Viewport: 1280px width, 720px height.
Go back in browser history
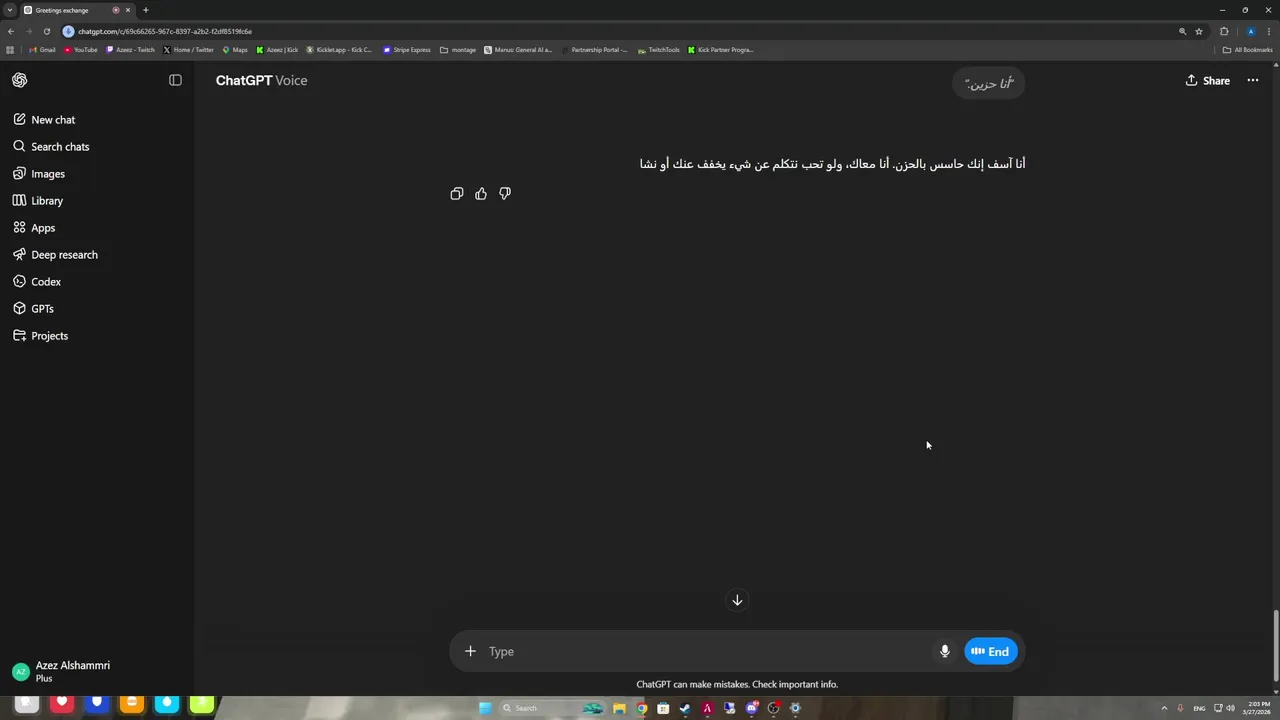coord(11,31)
